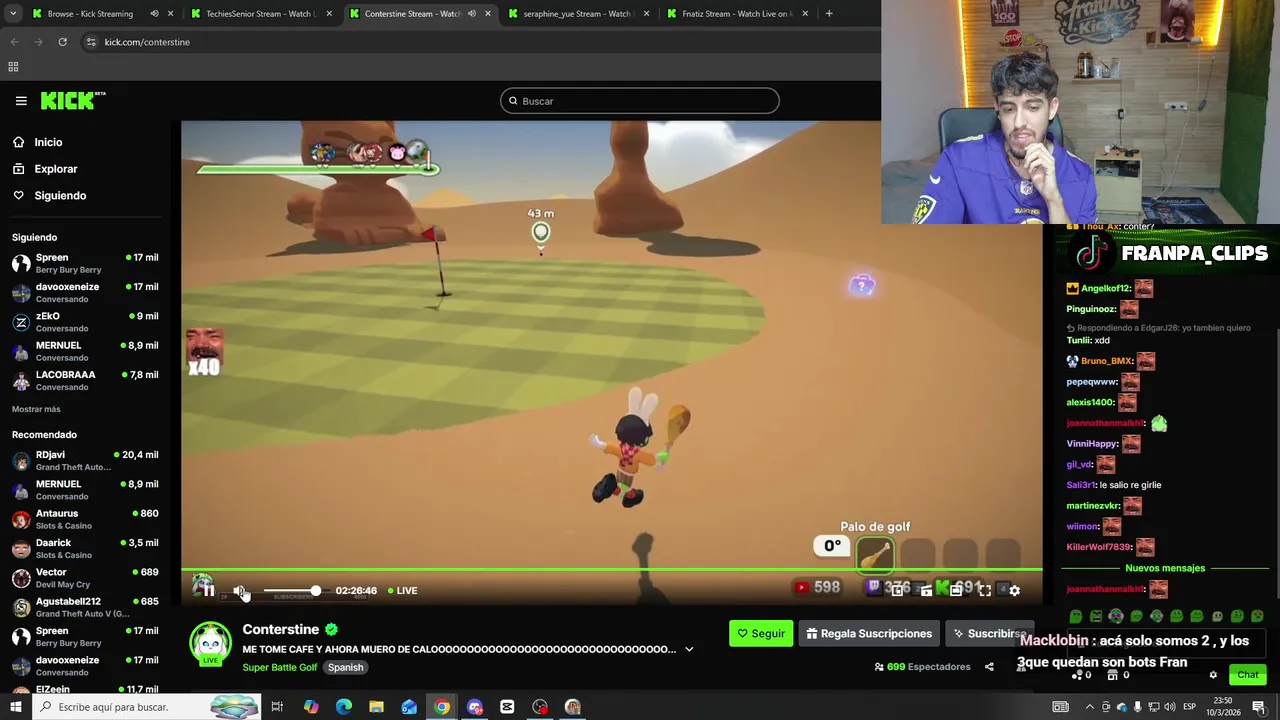This screenshot has height=720, width=1280.
Task: Open the Super Battle Golf category link
Action: (280, 668)
